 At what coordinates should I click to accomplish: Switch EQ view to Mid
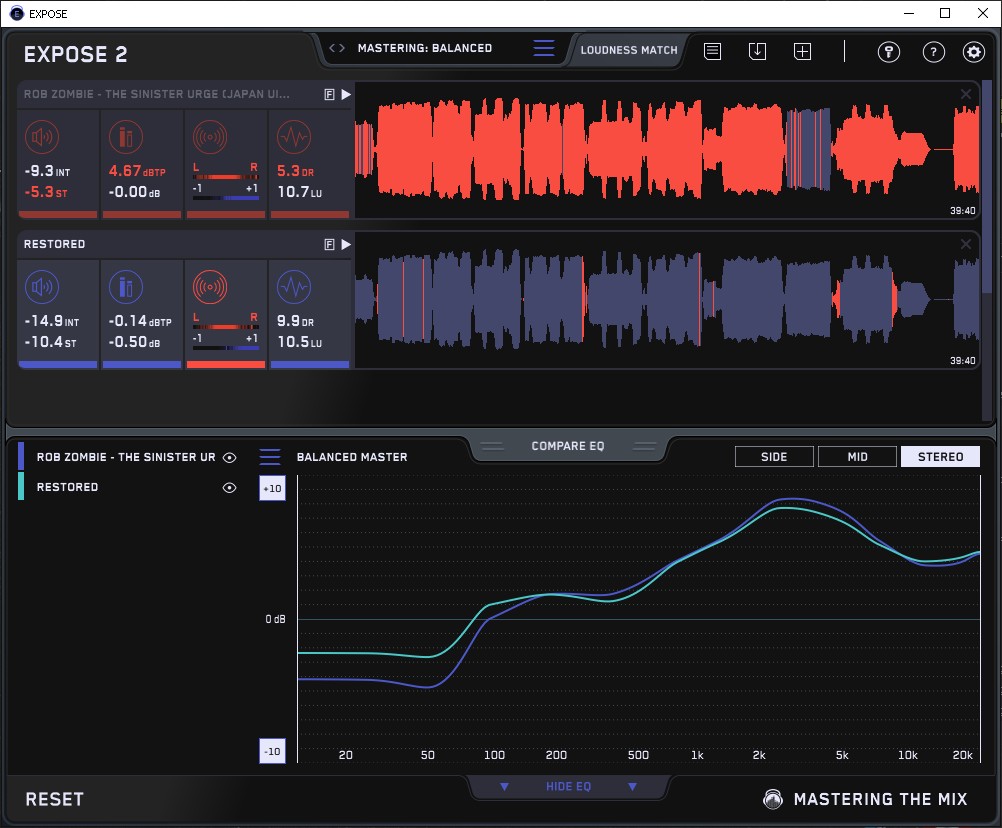[857, 457]
